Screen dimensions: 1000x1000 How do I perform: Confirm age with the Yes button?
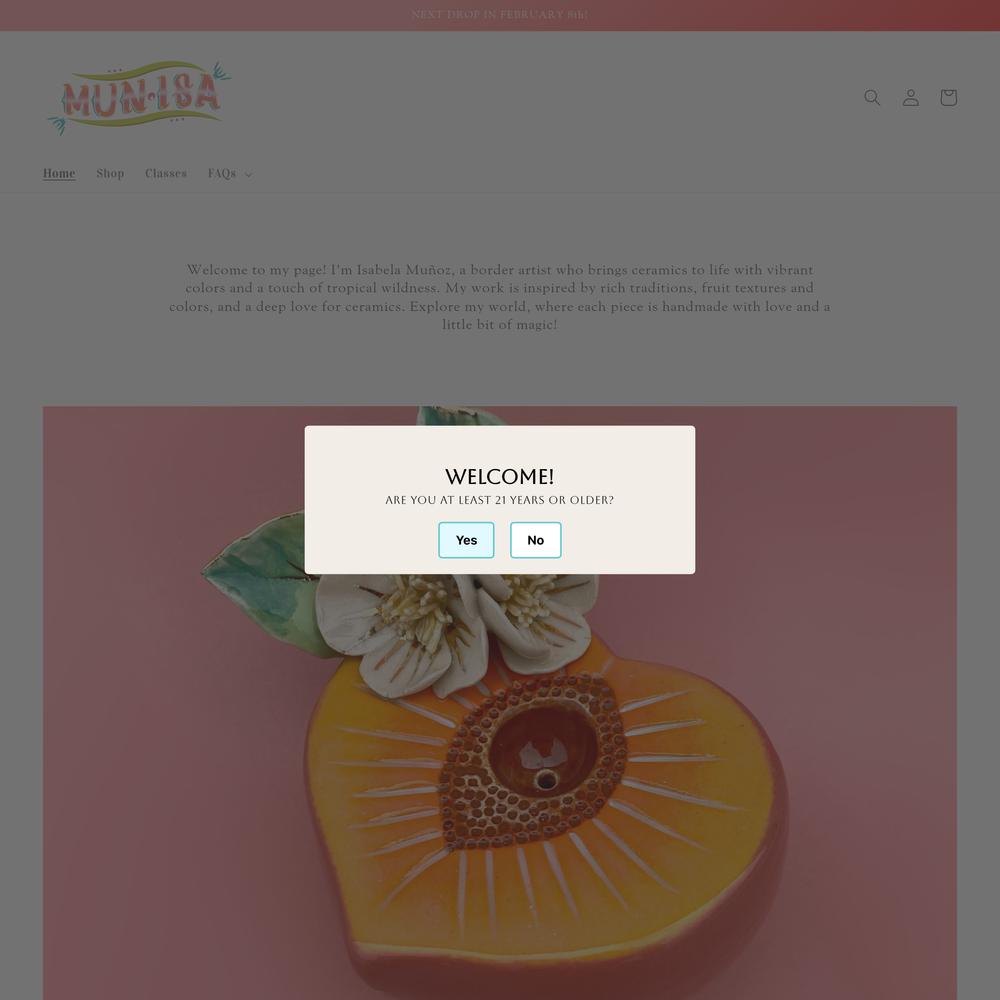point(466,540)
